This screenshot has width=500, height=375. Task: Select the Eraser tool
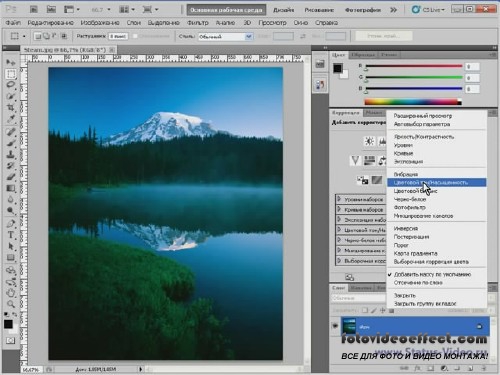click(11, 177)
